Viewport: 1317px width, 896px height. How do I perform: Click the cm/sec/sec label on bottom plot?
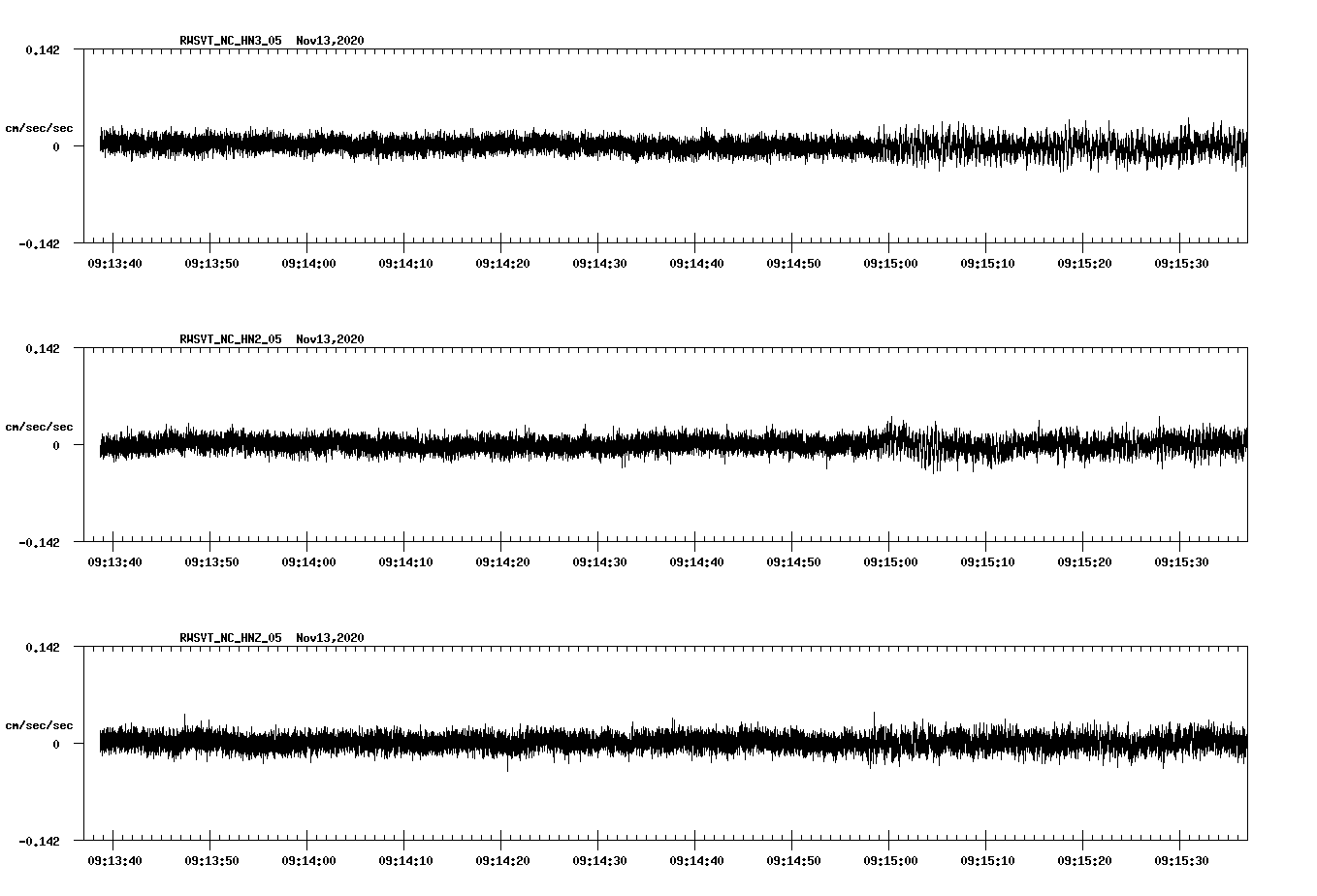coord(40,724)
